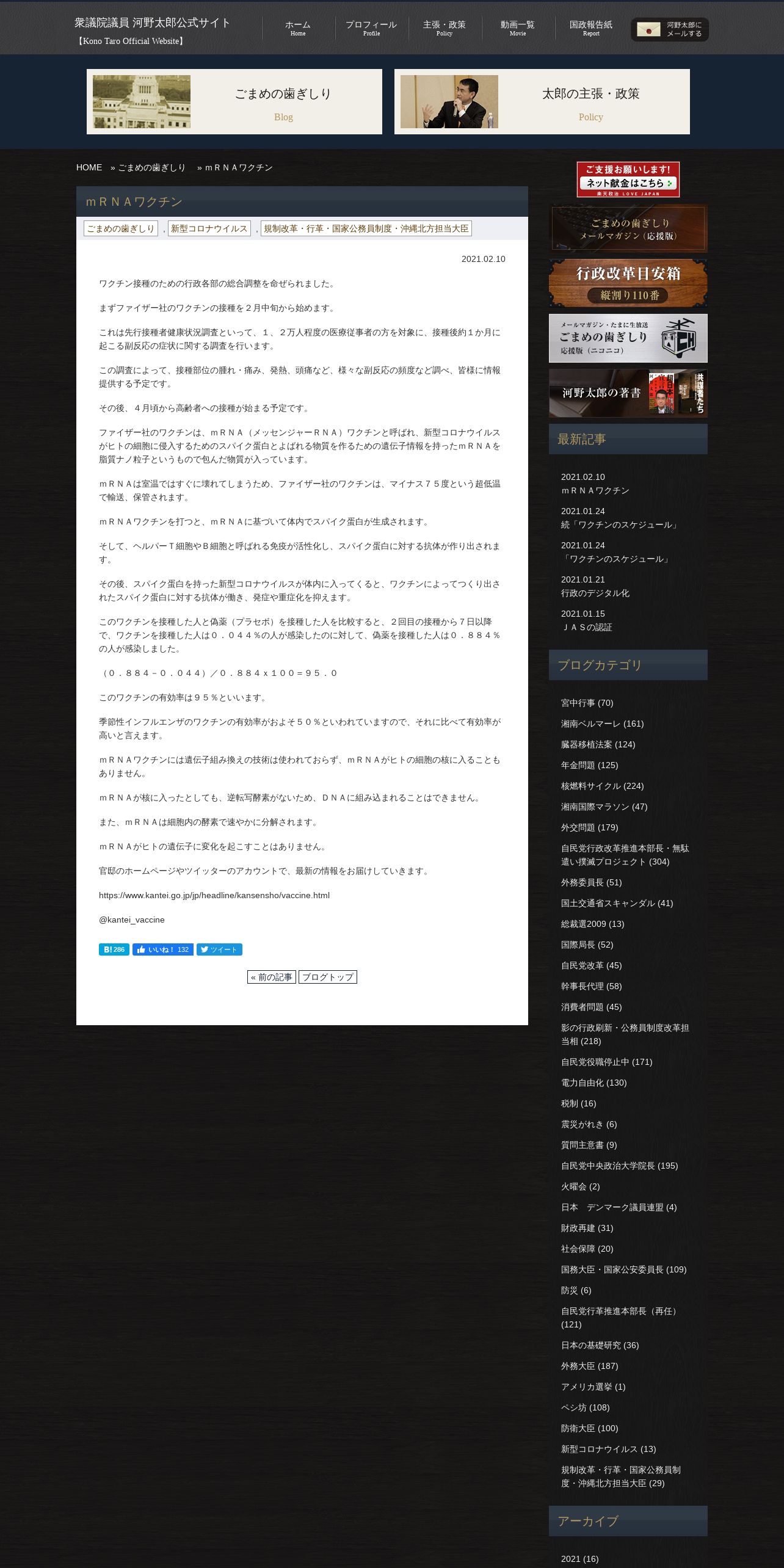Click the 太郎の主張・政策 banner title
The width and height of the screenshot is (784, 1568).
click(x=591, y=93)
